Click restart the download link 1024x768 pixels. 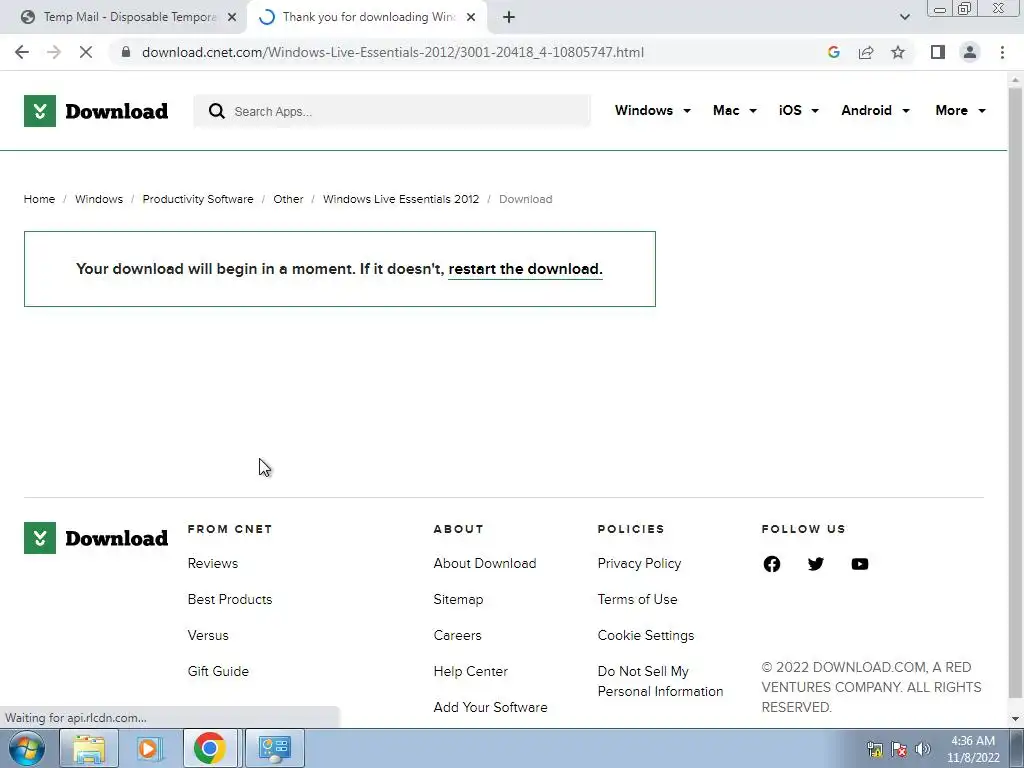point(525,269)
